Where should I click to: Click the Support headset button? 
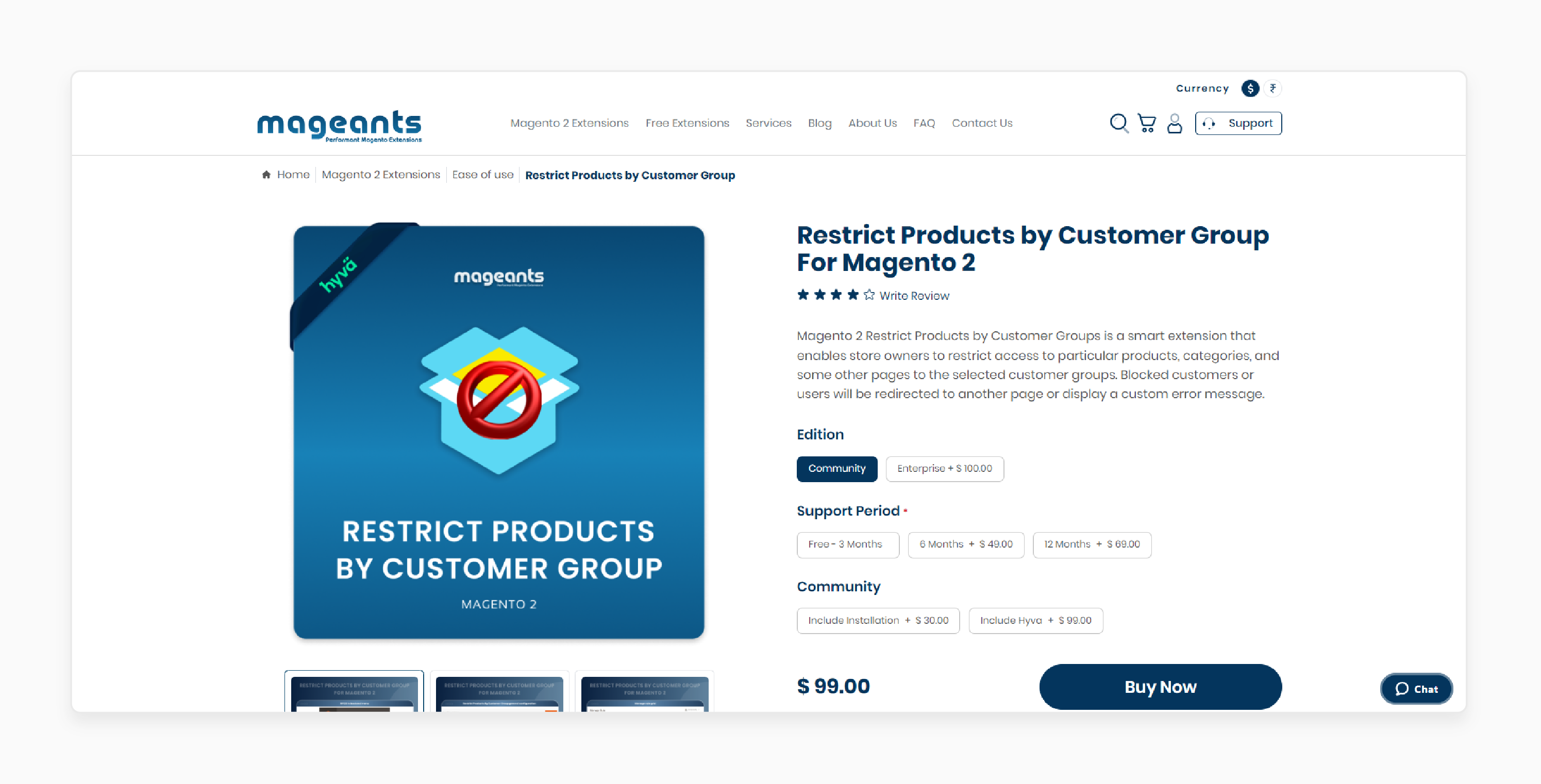coord(1238,123)
